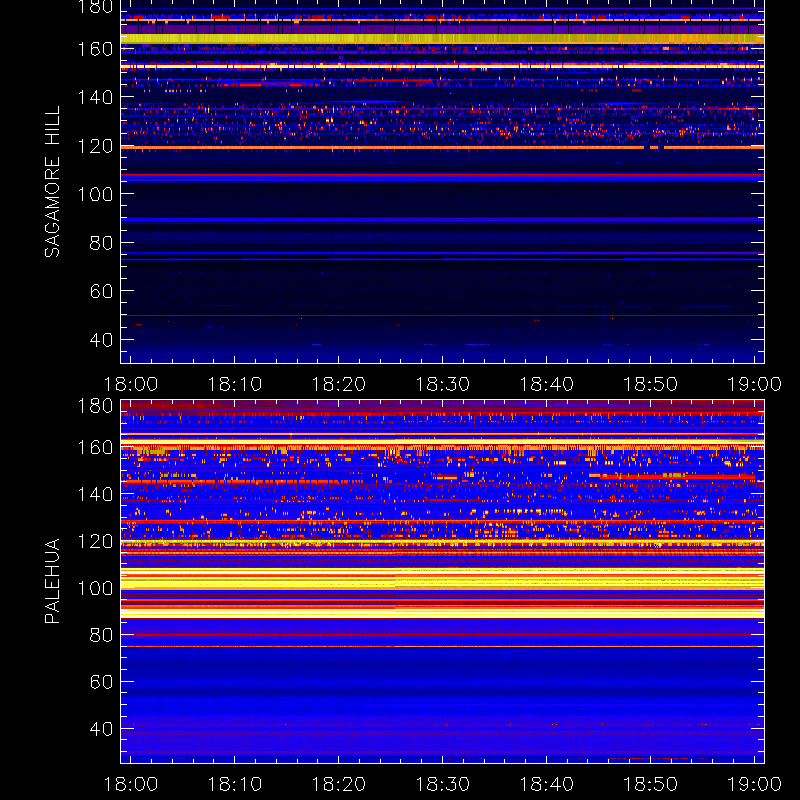Click inside the Sagamore Hill spectrogram

click(442, 182)
